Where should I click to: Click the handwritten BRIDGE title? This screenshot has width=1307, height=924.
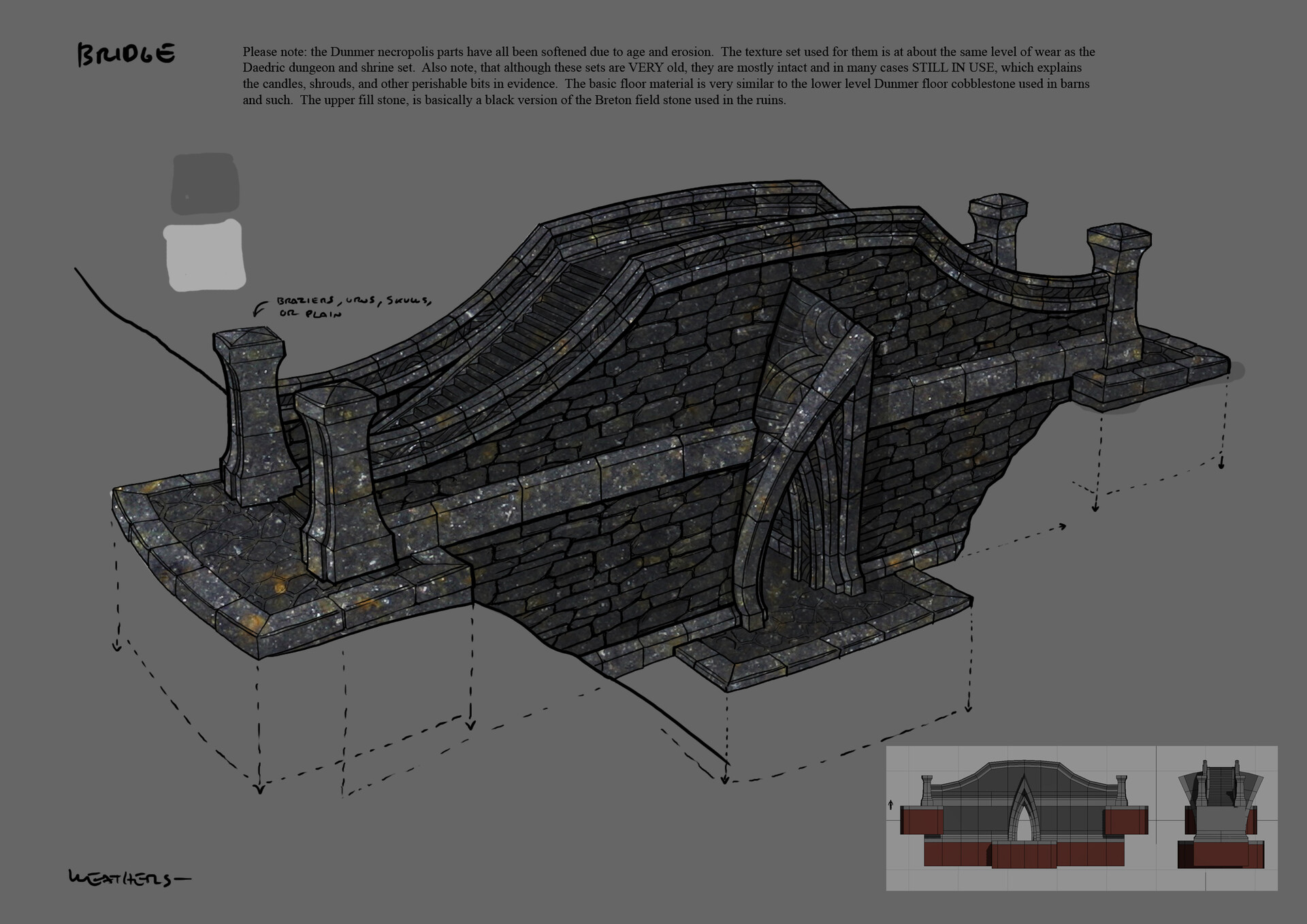127,54
